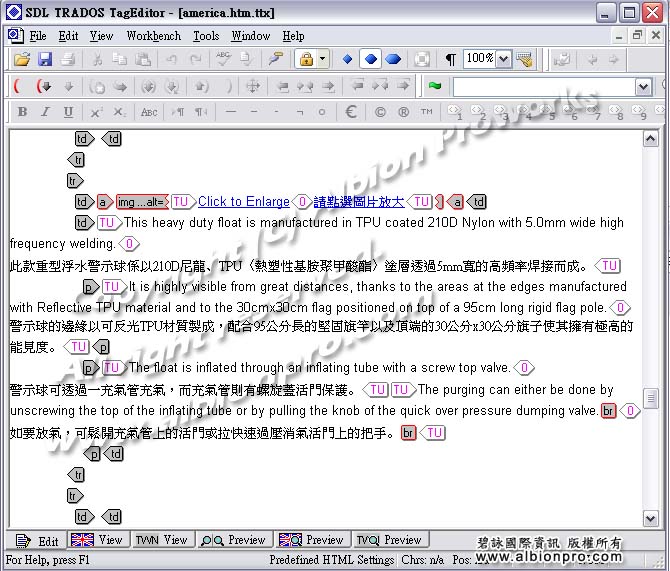The width and height of the screenshot is (670, 571).
Task: Click Predefined HTML Settings in status bar
Action: pos(332,559)
